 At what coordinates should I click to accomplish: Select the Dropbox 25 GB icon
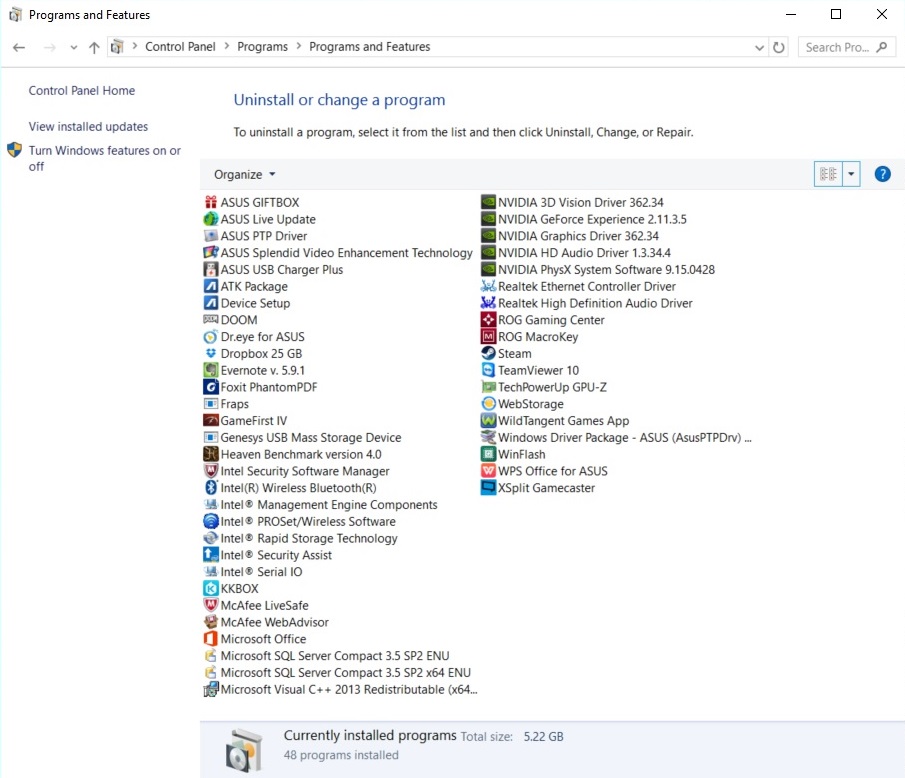[211, 354]
